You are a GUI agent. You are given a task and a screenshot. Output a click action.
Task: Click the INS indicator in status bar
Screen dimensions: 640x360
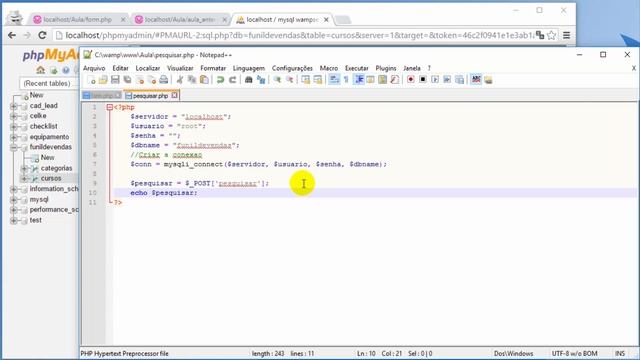620,353
